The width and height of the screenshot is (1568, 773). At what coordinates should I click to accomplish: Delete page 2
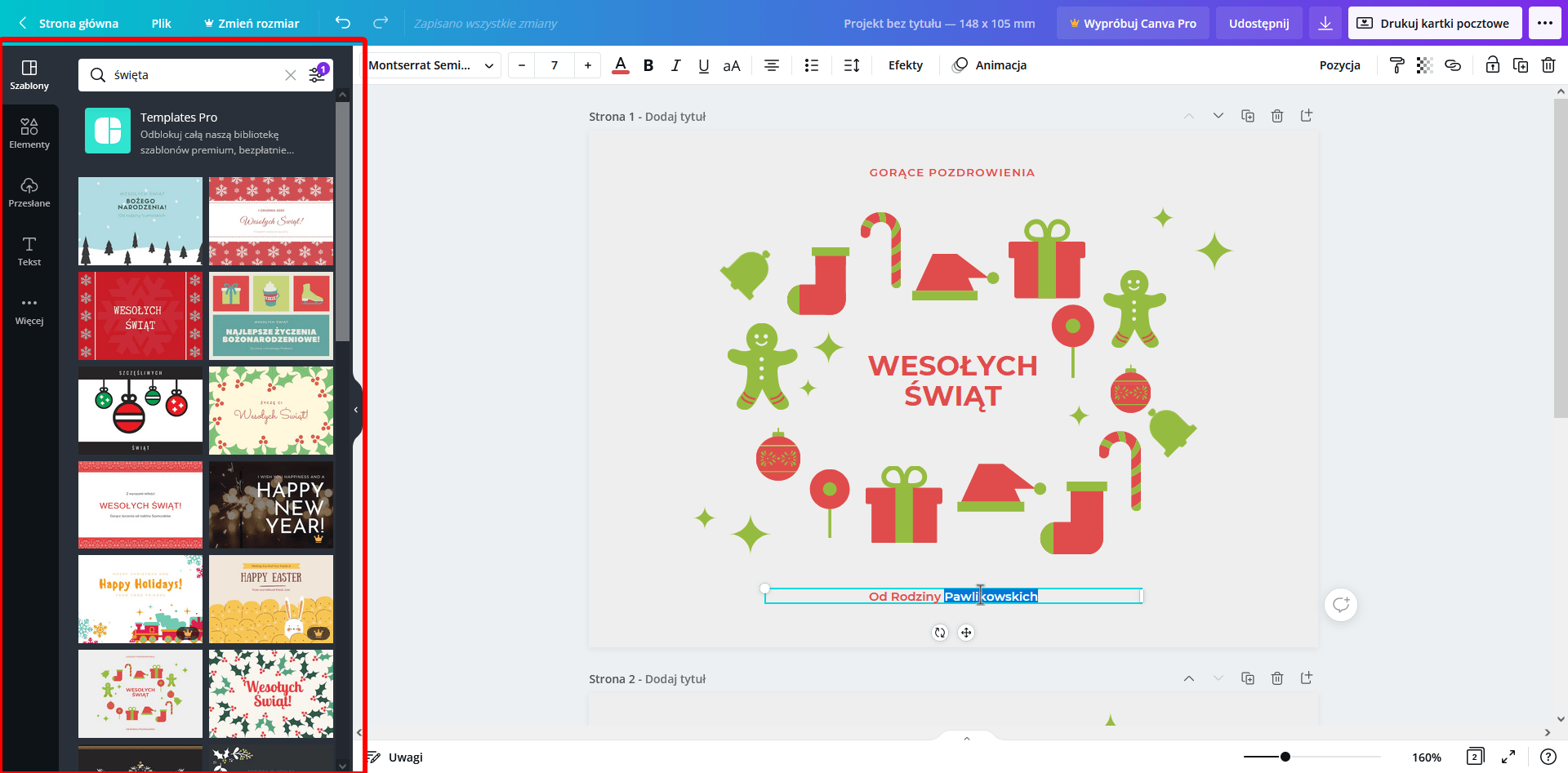1277,678
